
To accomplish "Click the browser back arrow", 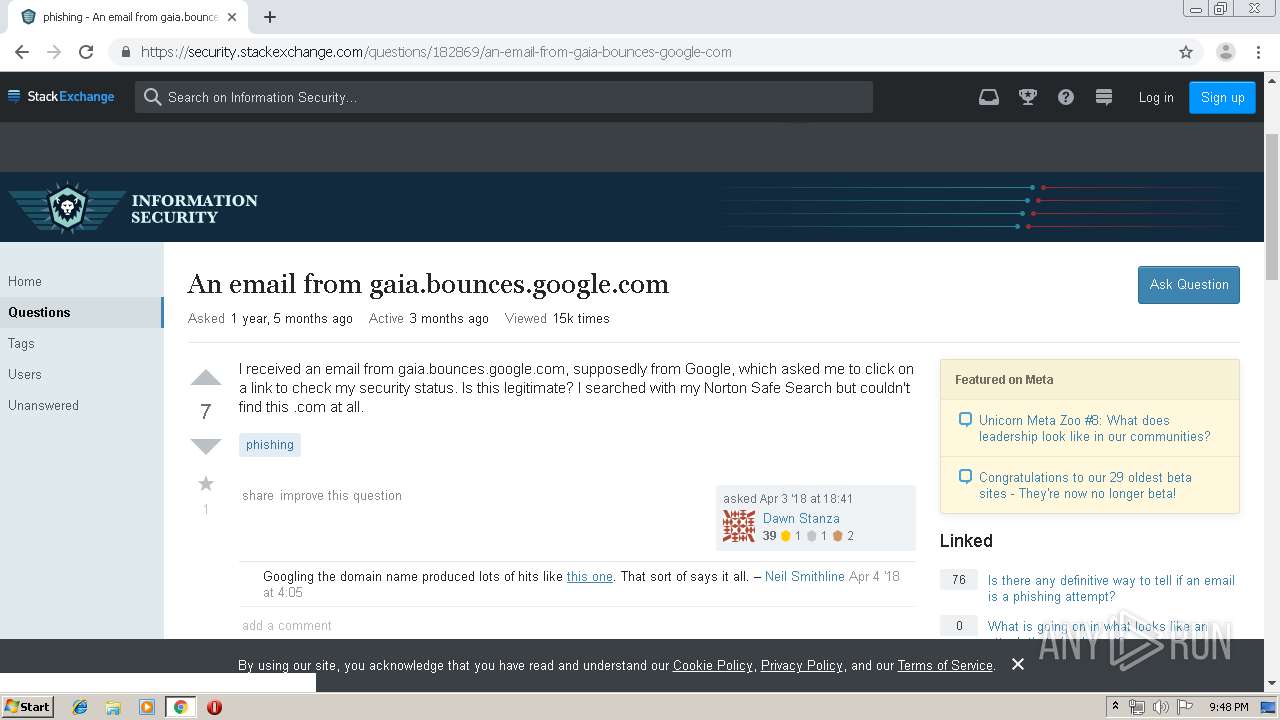I will pos(22,52).
